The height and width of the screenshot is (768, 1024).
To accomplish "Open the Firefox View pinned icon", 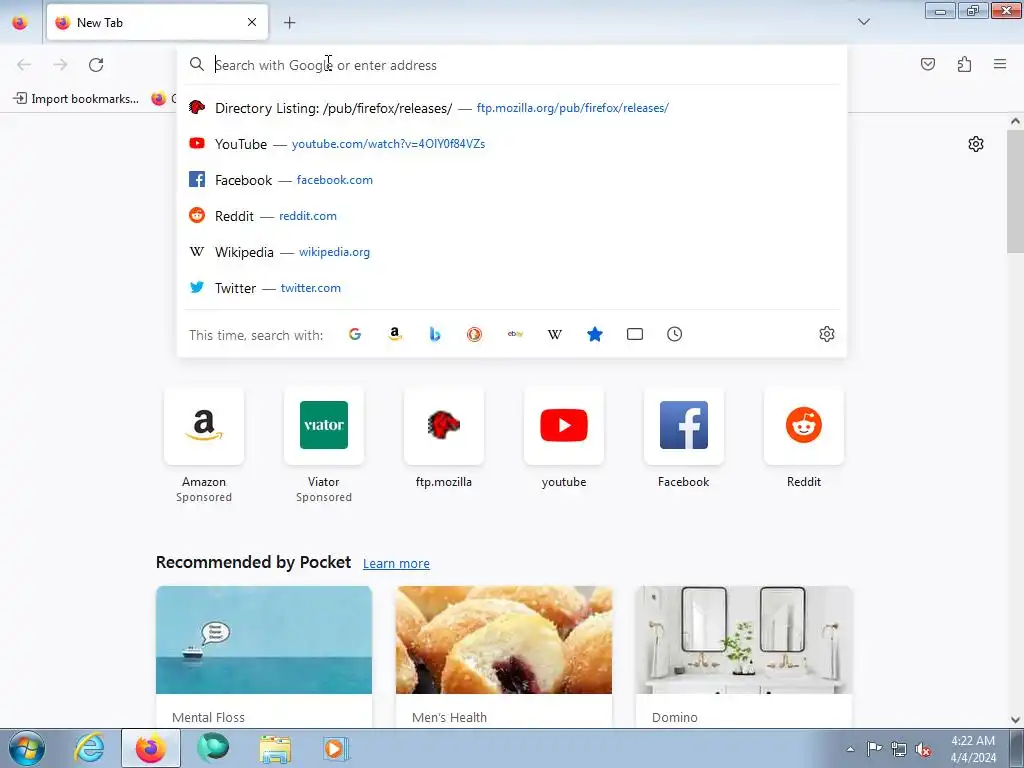I will coord(20,22).
